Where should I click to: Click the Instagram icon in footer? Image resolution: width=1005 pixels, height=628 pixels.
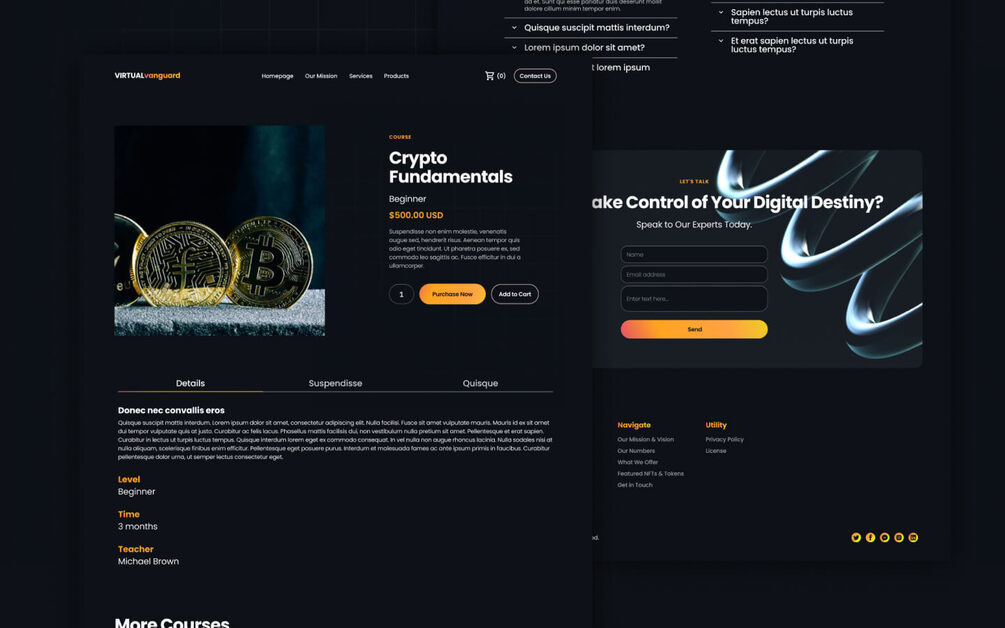click(899, 538)
